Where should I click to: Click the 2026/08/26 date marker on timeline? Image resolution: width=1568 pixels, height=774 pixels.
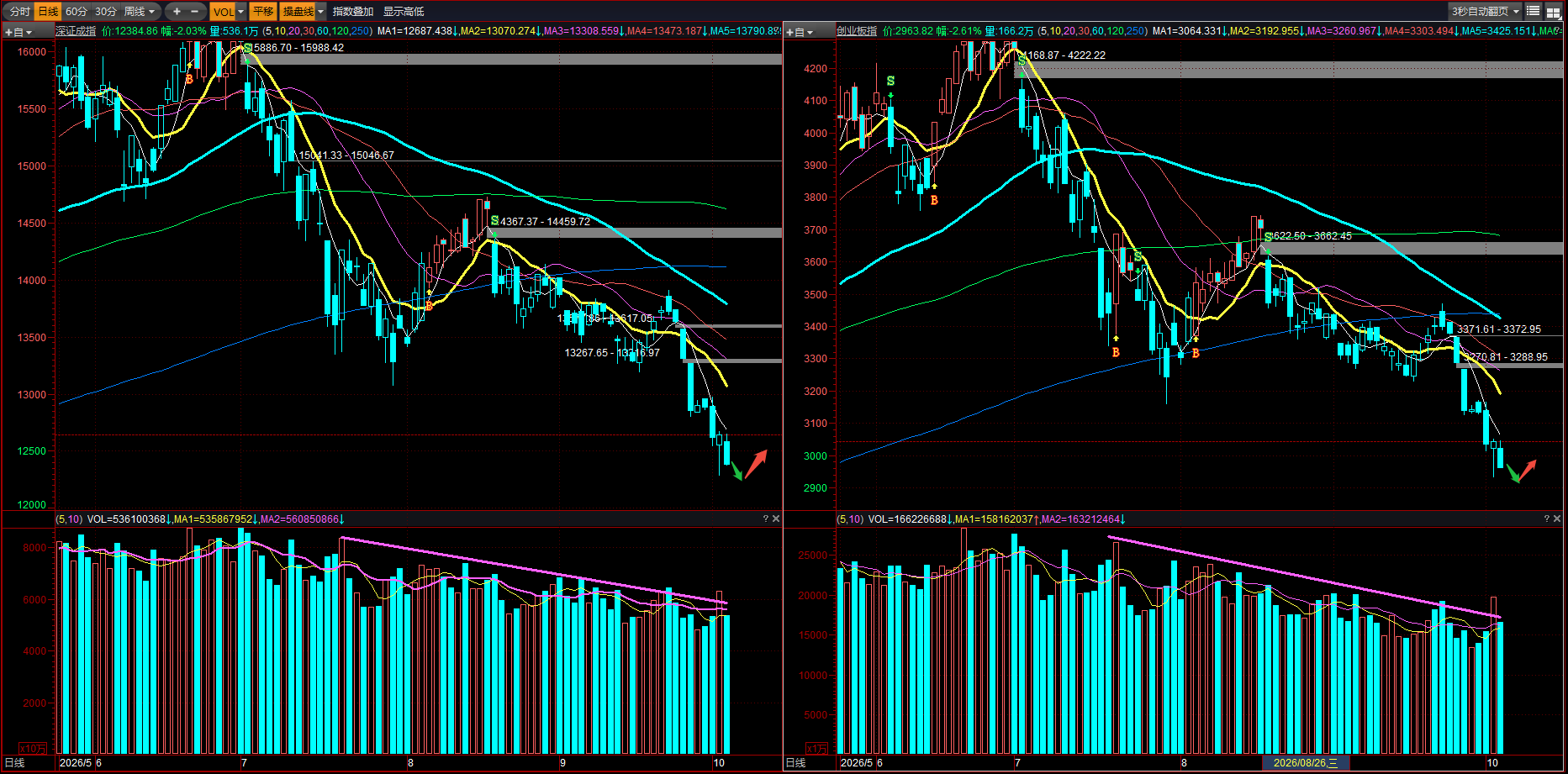click(1305, 762)
